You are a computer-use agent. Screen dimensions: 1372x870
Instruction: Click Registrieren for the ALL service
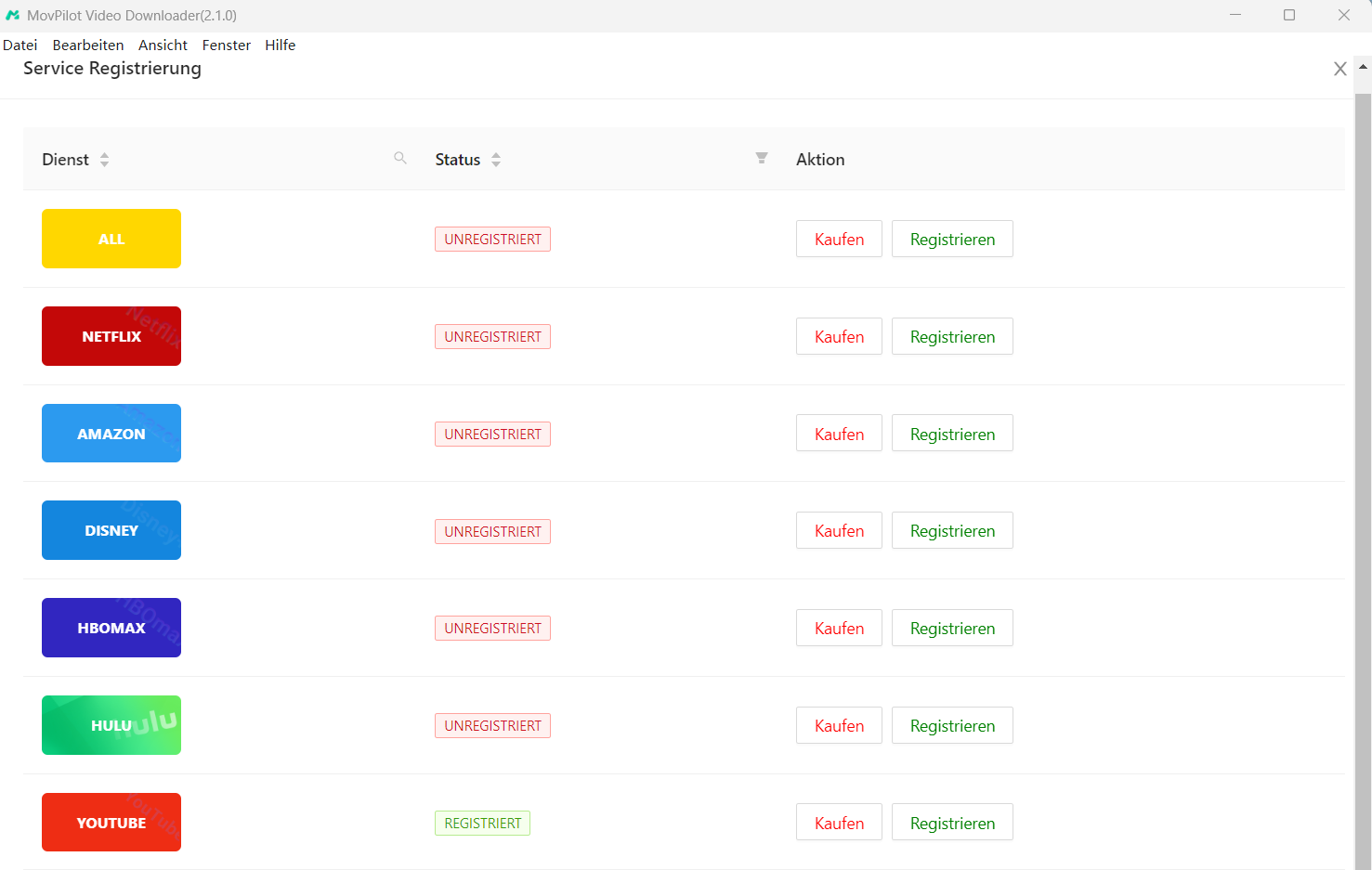point(952,239)
